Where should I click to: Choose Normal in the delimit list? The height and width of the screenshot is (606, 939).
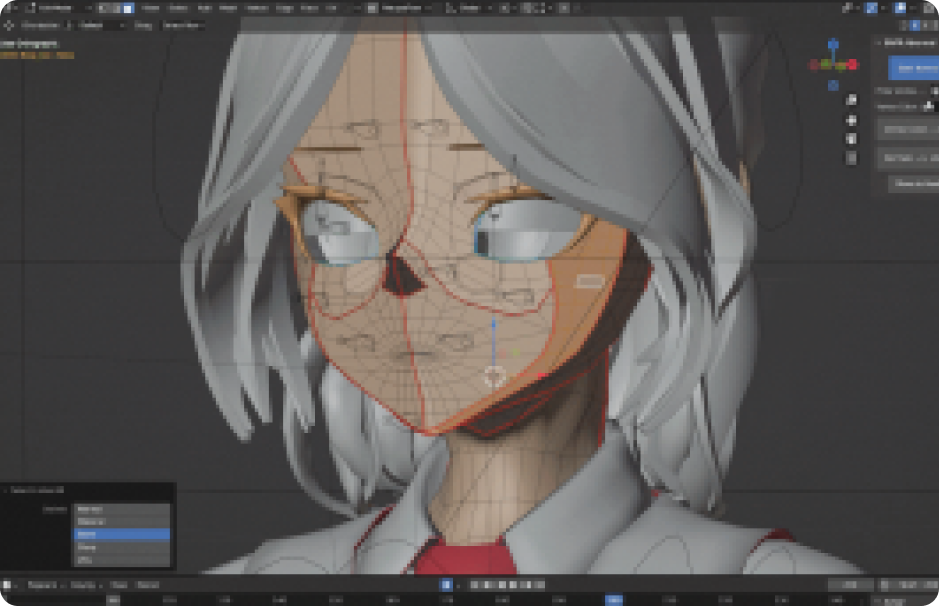pyautogui.click(x=122, y=509)
